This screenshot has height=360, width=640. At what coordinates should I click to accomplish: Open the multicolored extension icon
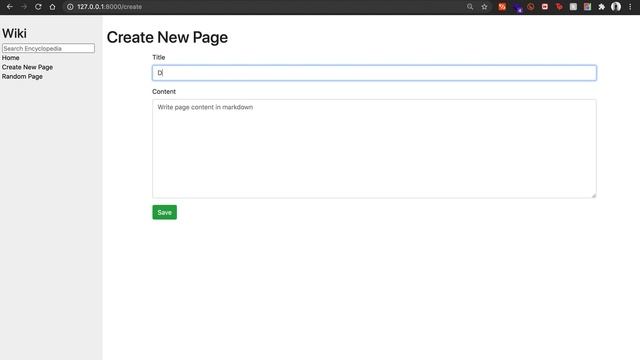(587, 7)
